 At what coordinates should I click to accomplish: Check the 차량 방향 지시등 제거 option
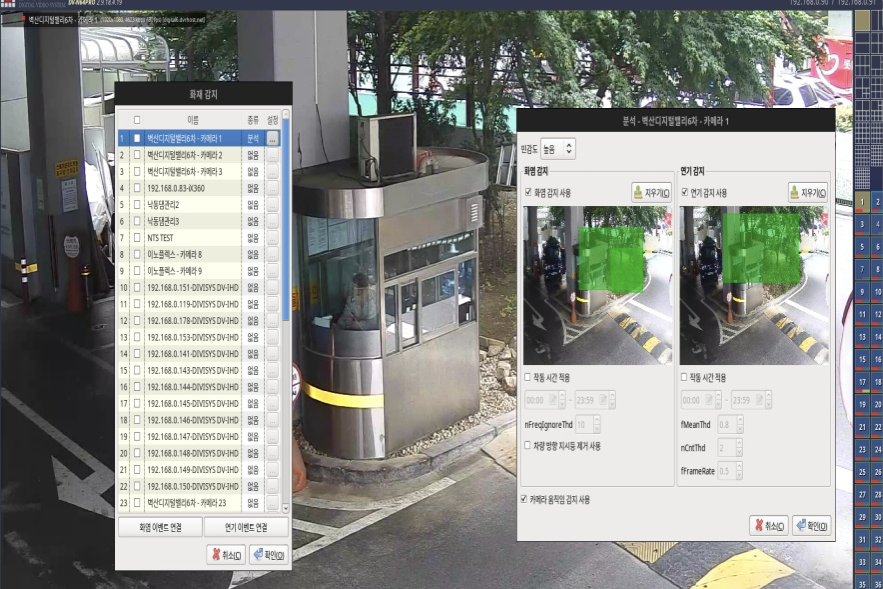tap(529, 445)
